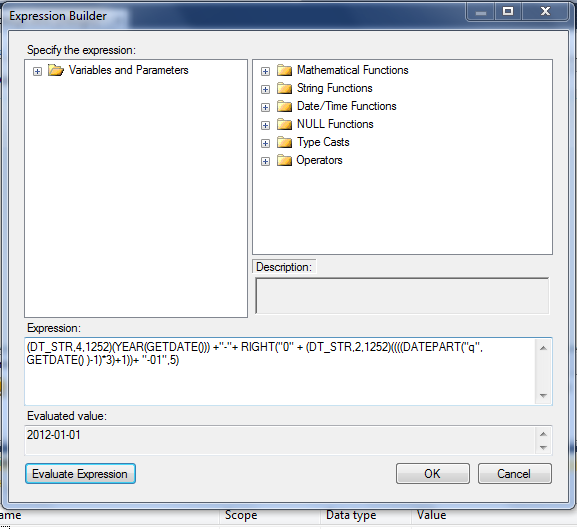Image resolution: width=577 pixels, height=529 pixels.
Task: Expand the Variables and Parameters node
Action: click(x=38, y=71)
